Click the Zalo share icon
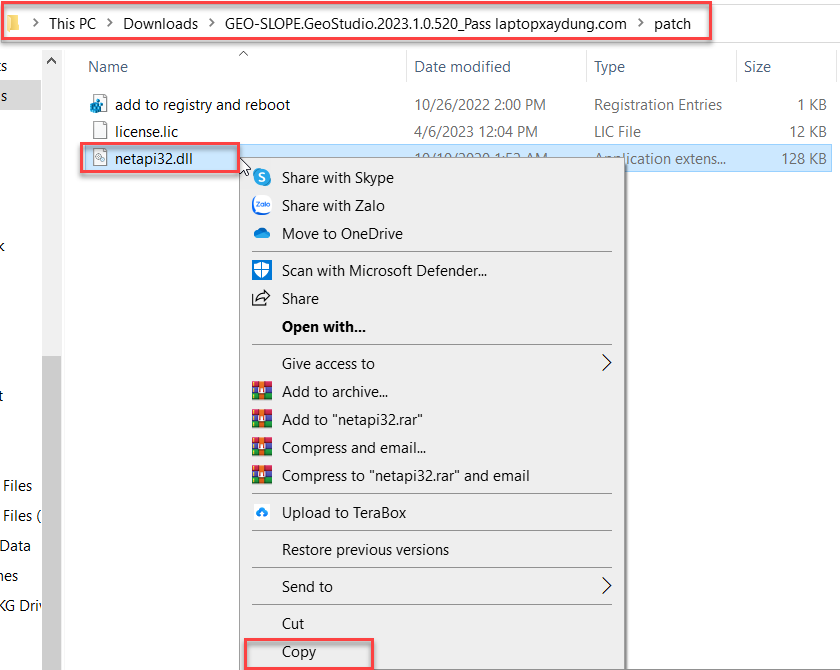840x670 pixels. [262, 205]
